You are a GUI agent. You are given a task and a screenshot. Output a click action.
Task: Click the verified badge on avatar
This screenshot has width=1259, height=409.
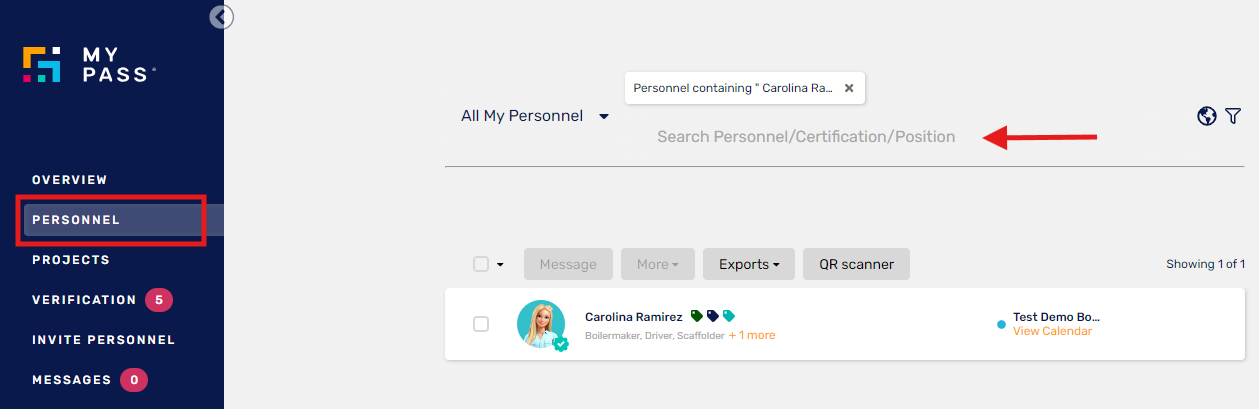(x=561, y=344)
